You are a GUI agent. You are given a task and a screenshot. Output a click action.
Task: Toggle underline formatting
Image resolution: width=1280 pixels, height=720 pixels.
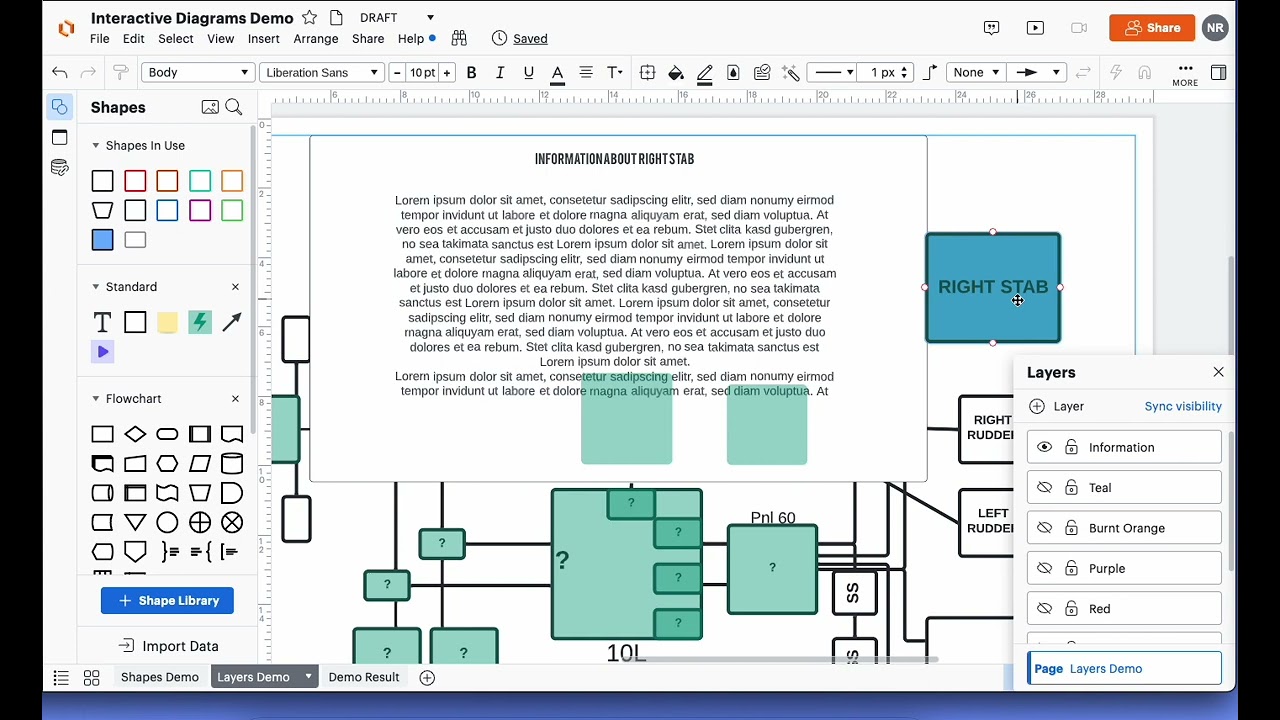[528, 72]
